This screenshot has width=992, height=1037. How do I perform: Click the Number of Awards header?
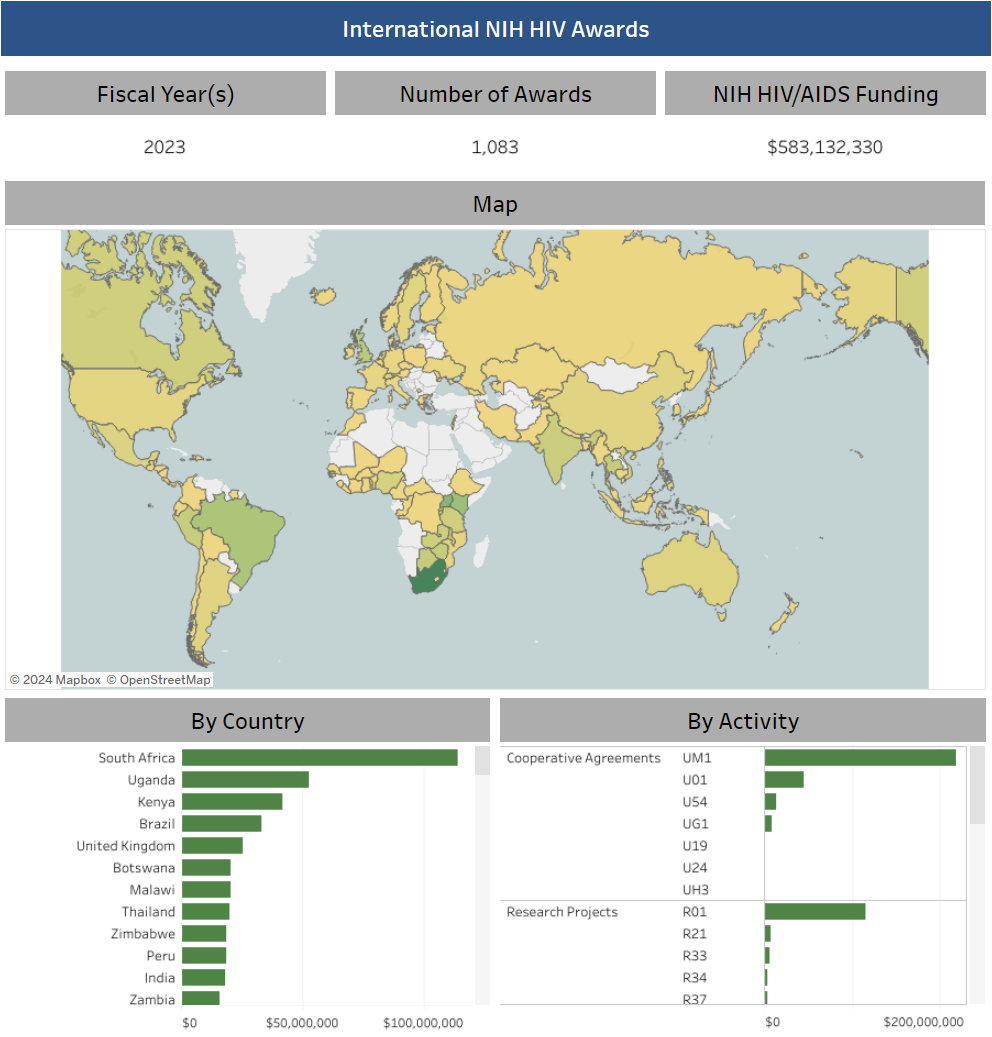pos(495,93)
